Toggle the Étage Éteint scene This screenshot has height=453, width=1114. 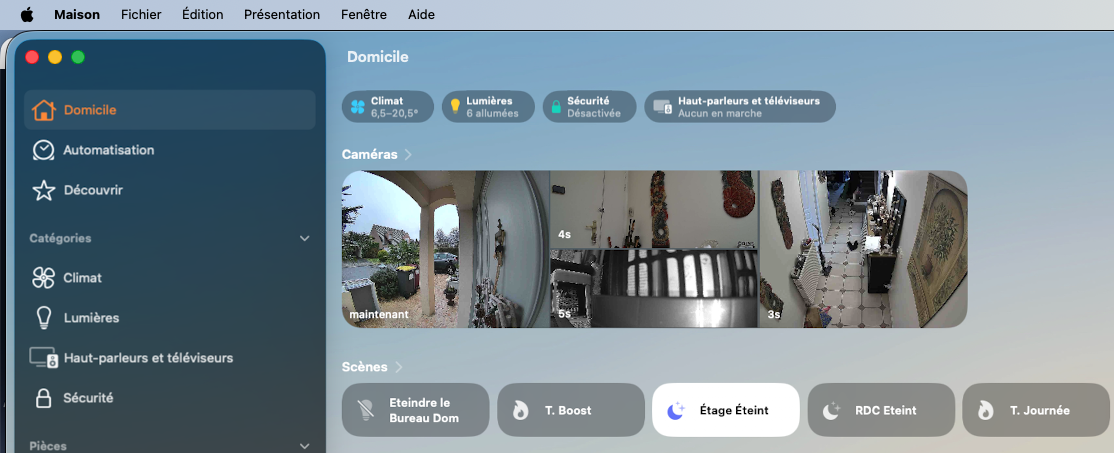[x=725, y=410]
